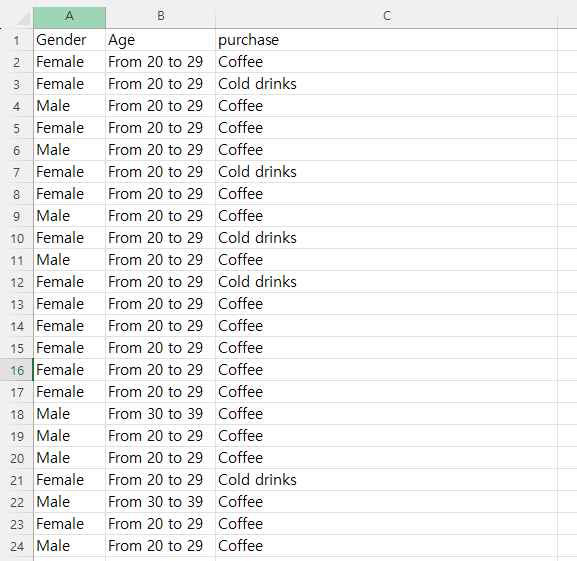
Task: Click the age cell in row 15
Action: click(x=160, y=348)
